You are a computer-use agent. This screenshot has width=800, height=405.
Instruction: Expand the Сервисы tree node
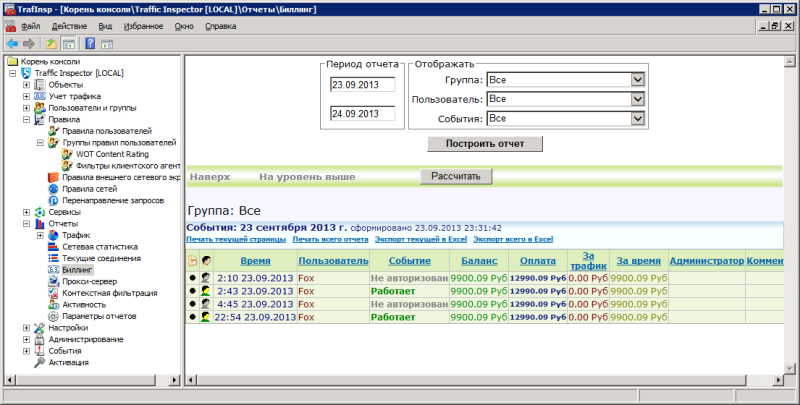click(26, 212)
